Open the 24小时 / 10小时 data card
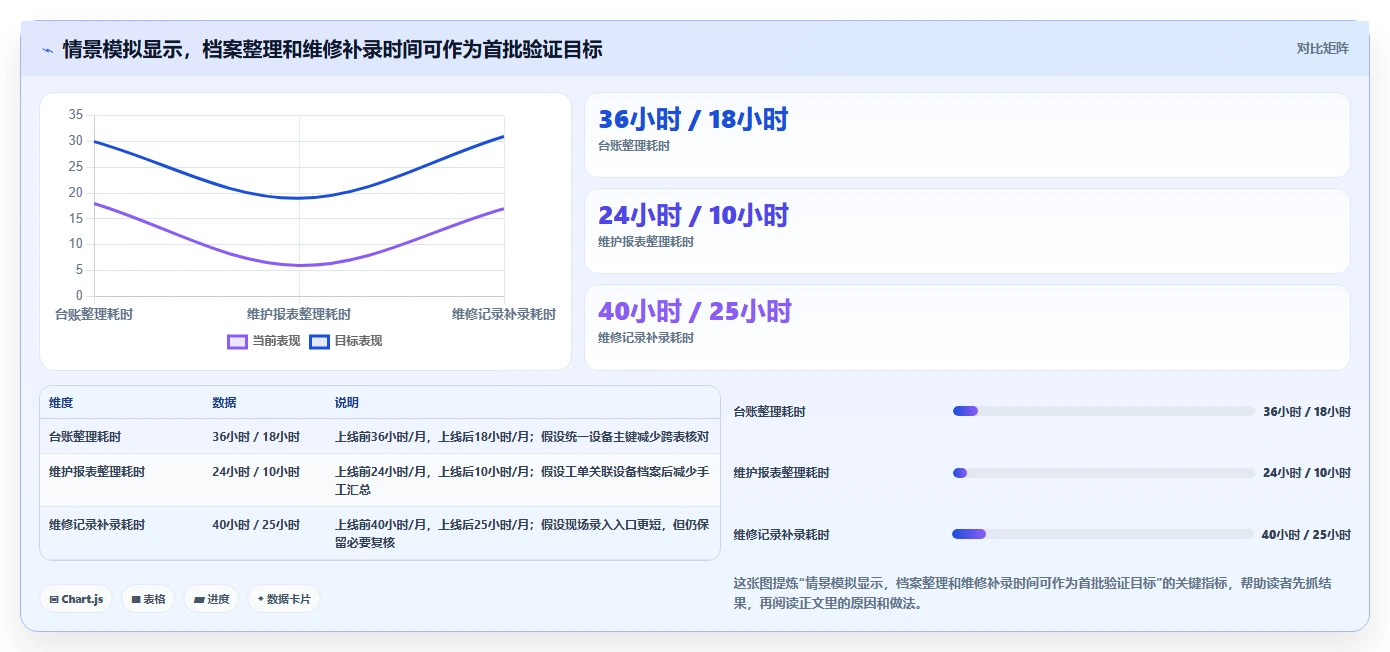Screen dimensions: 1390x652 [x=967, y=231]
